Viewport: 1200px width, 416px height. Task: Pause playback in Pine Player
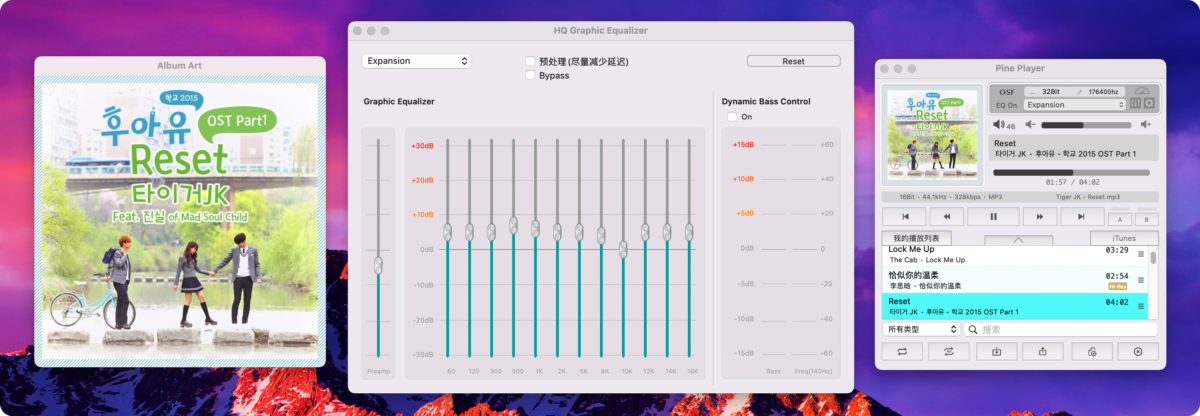point(993,216)
